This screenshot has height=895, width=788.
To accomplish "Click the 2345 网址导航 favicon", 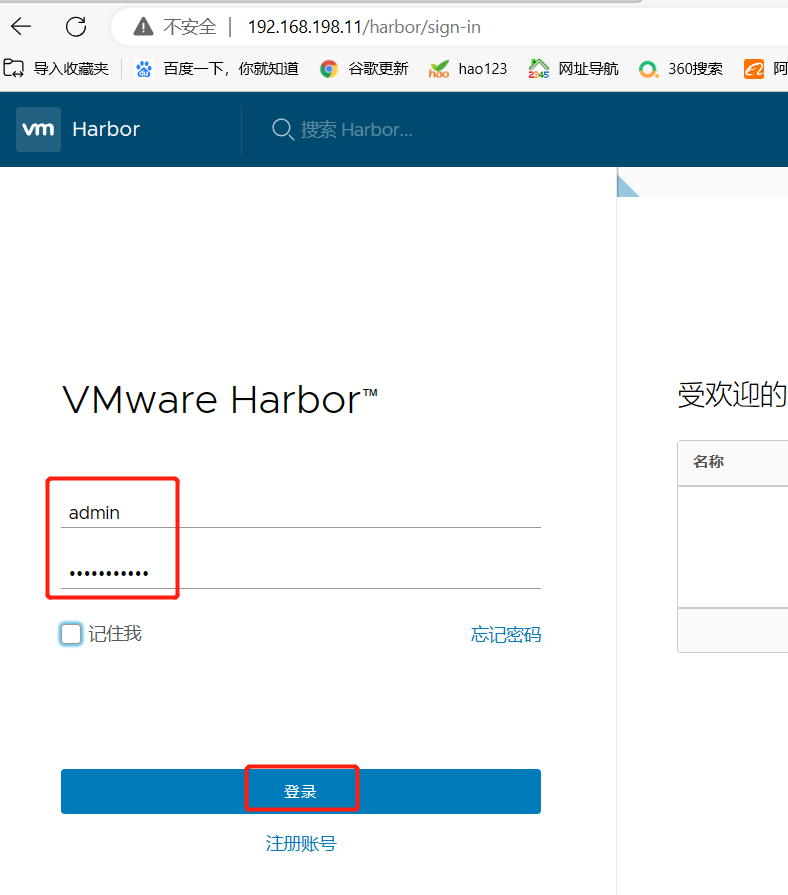I will point(539,68).
